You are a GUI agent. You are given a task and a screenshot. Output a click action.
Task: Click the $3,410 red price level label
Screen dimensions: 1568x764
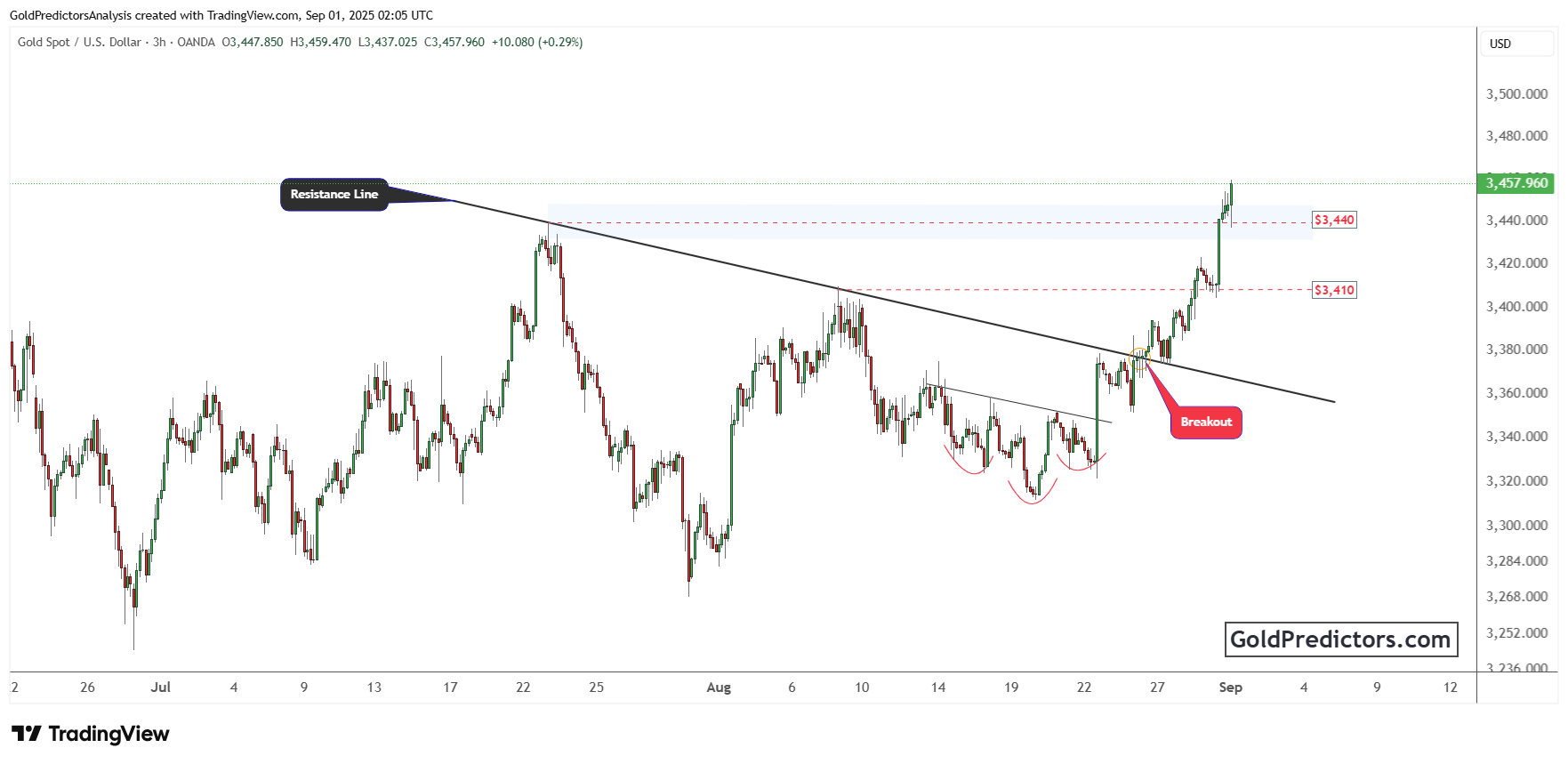[x=1334, y=290]
